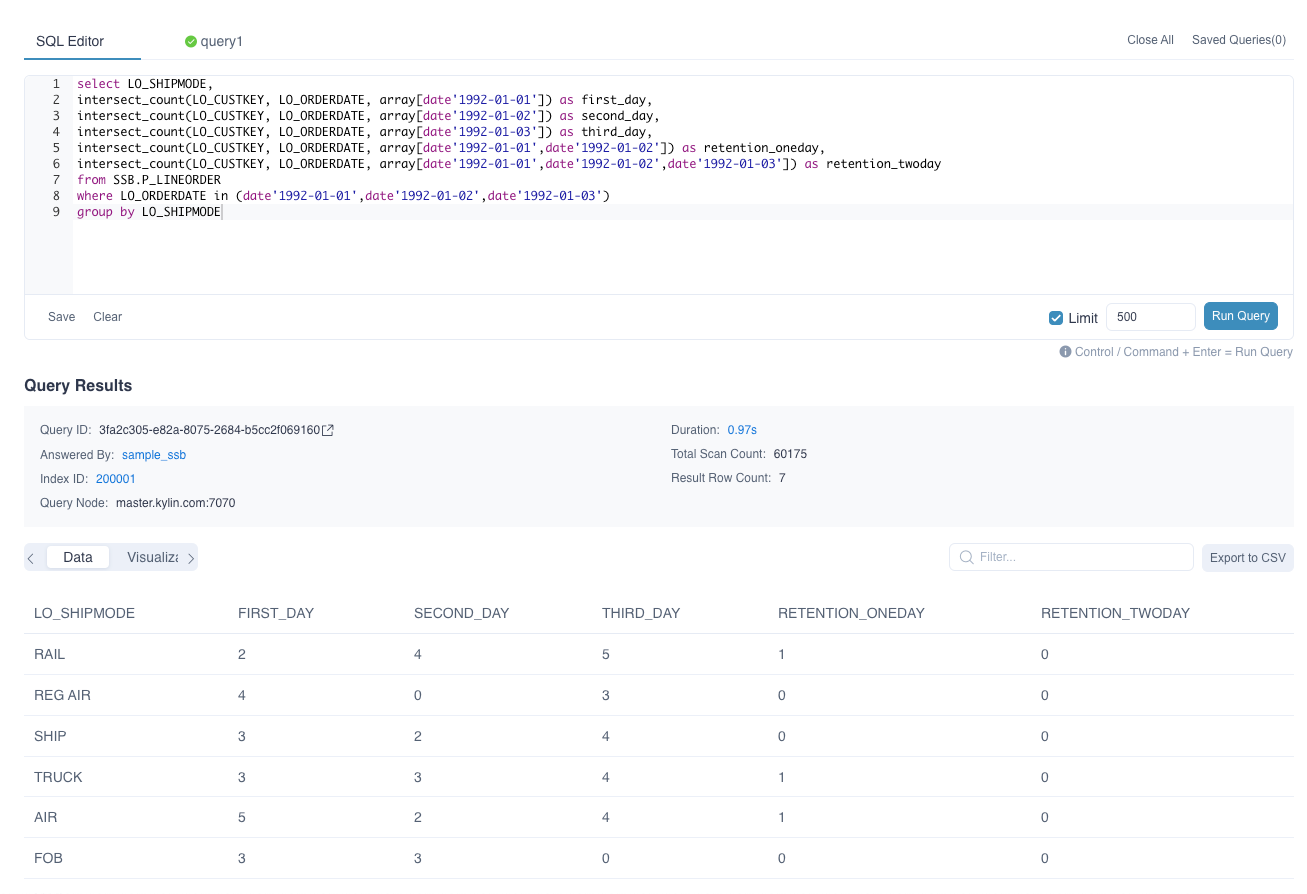Open the sample_ssb model link

tap(154, 455)
